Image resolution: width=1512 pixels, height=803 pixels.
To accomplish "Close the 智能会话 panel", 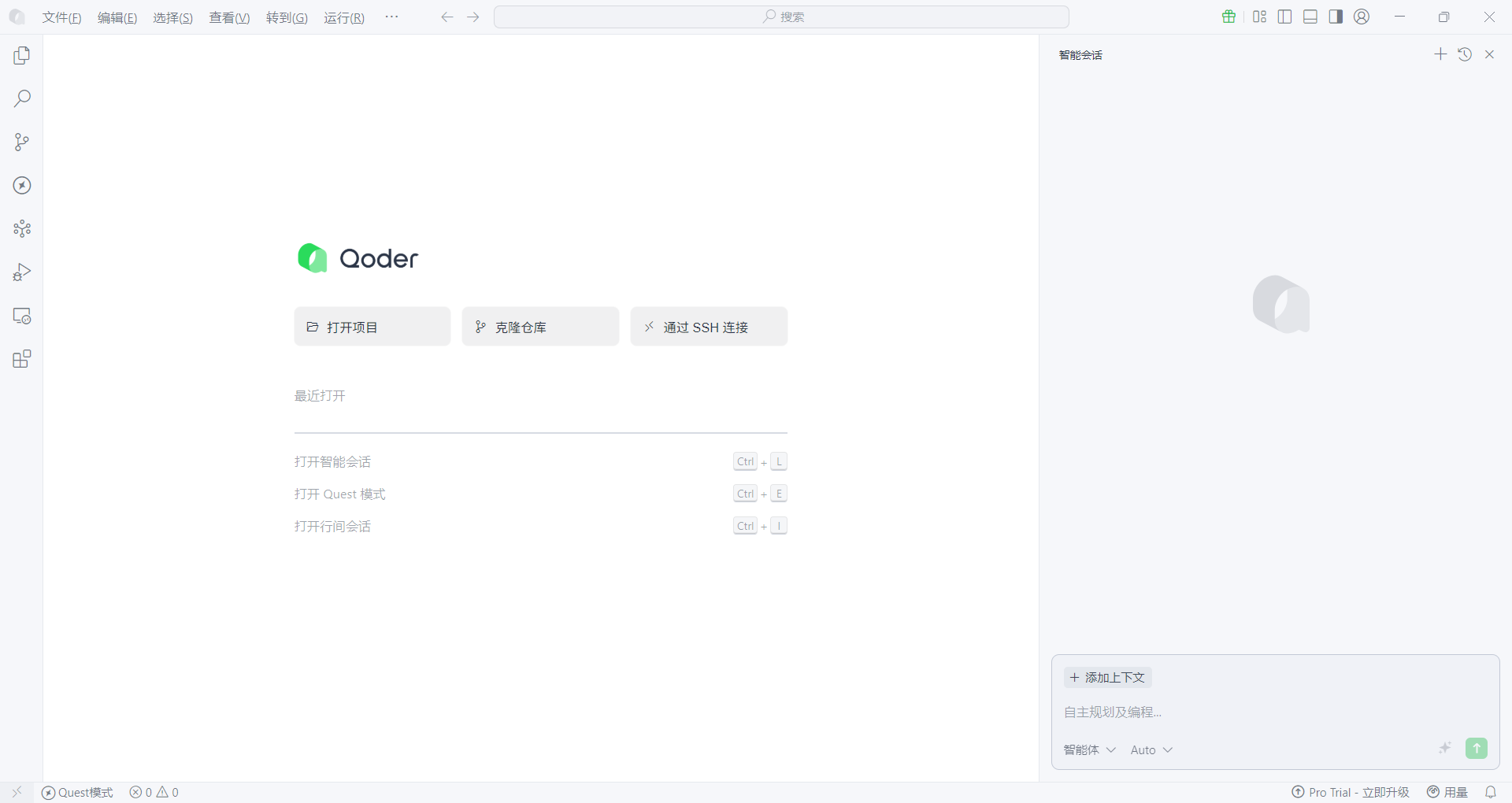I will point(1489,54).
